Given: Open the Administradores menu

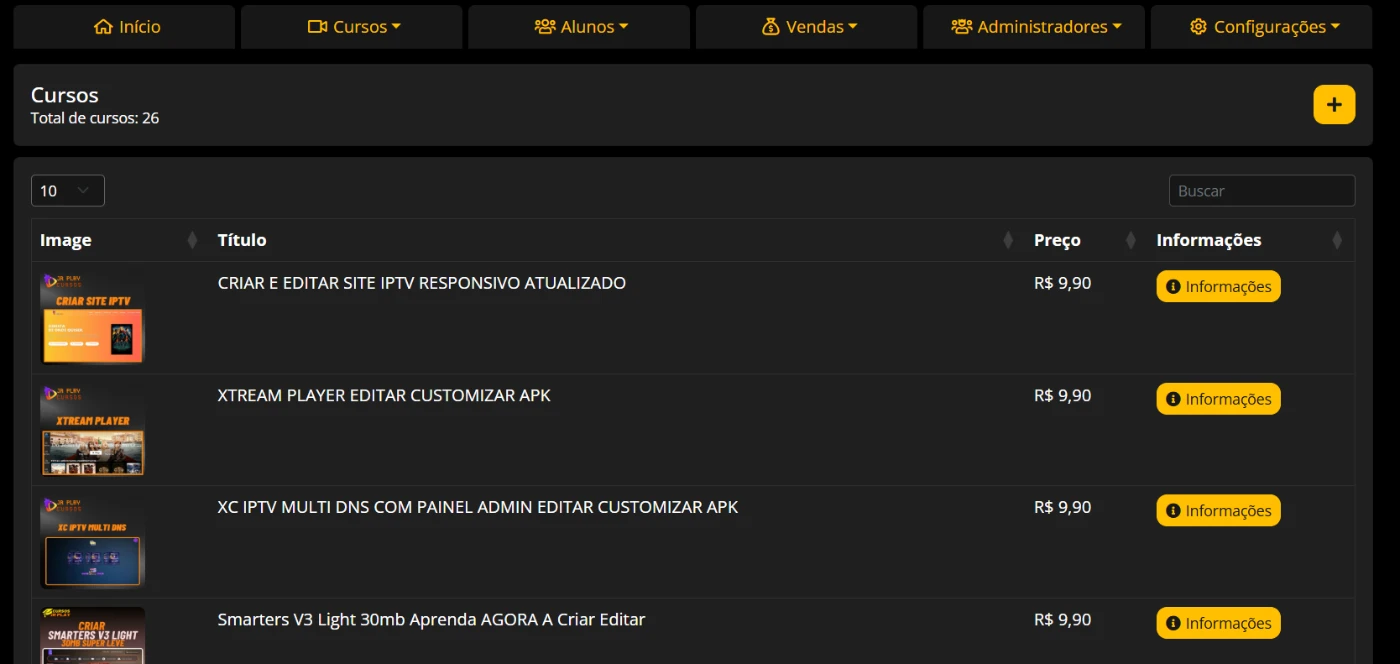Looking at the screenshot, I should (x=1035, y=27).
